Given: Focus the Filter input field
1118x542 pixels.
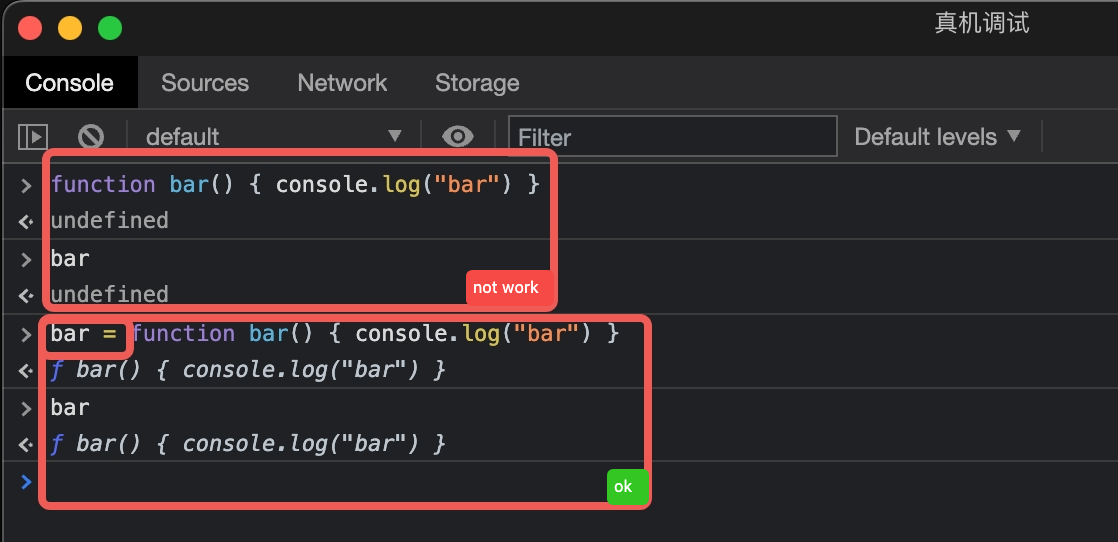Looking at the screenshot, I should pos(672,136).
